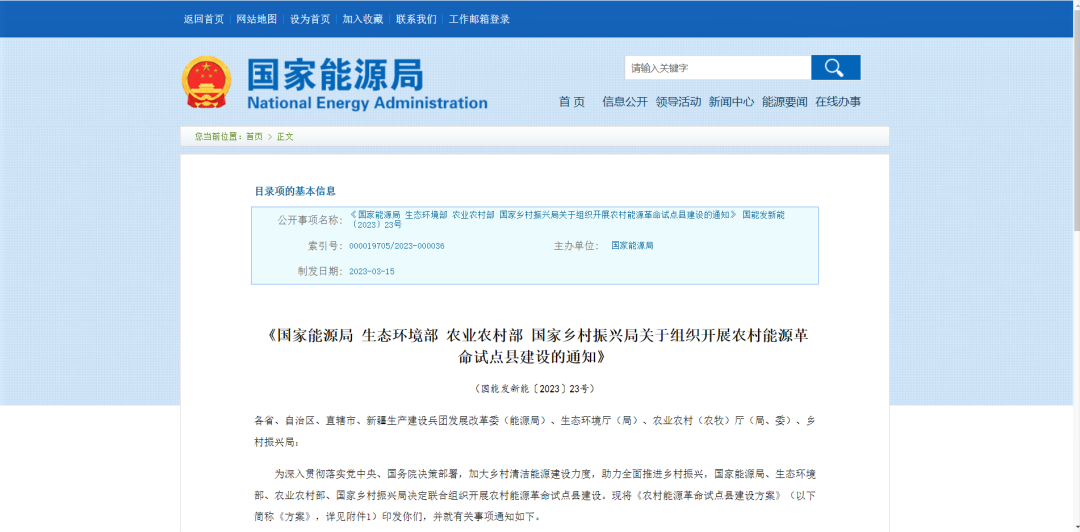The height and width of the screenshot is (532, 1080).
Task: Click the 制发日期 label
Action: [320, 272]
